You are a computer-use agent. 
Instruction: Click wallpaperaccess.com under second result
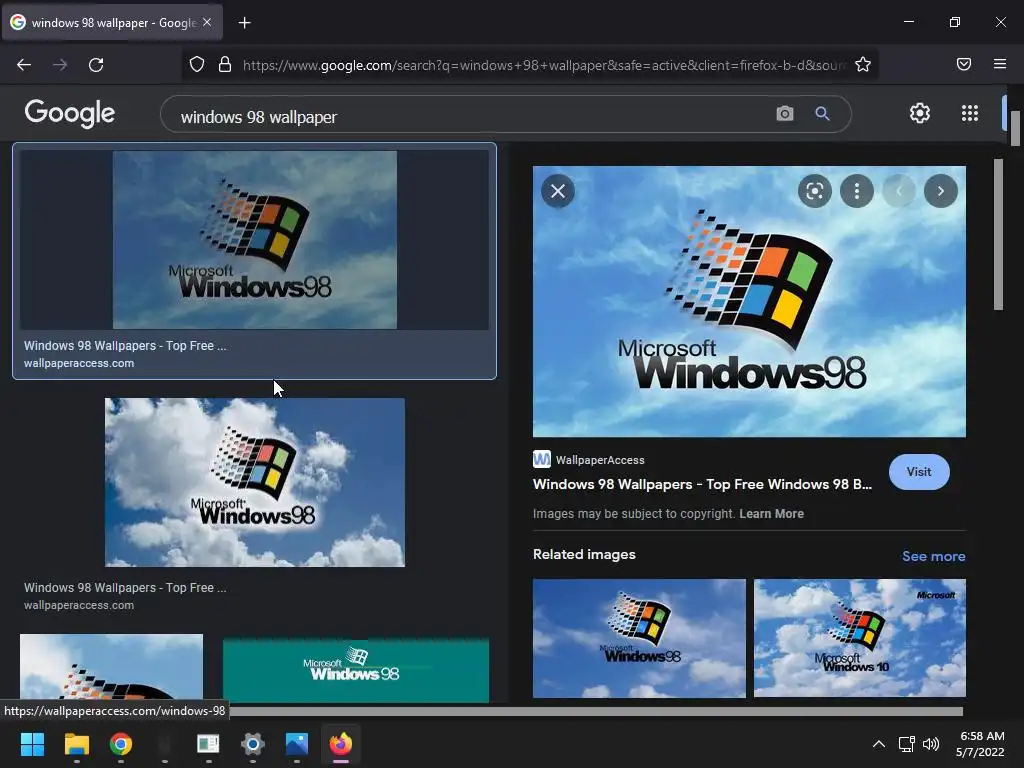click(x=79, y=605)
